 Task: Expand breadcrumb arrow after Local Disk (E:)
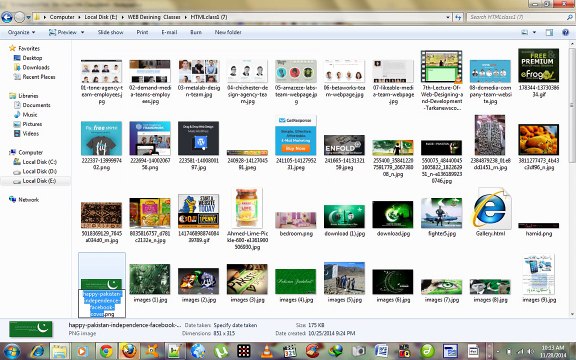click(x=122, y=17)
